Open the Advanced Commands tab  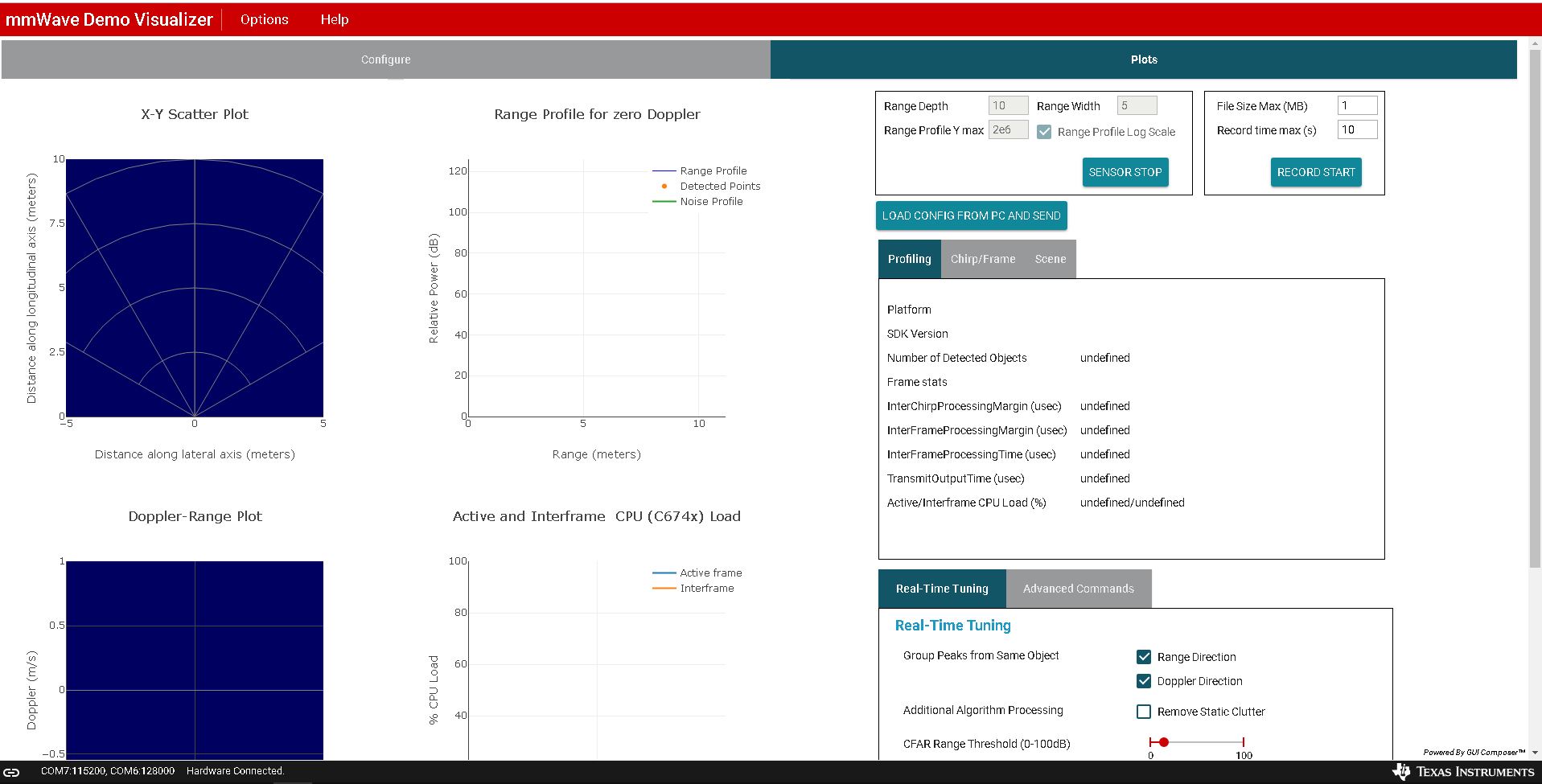pyautogui.click(x=1079, y=589)
